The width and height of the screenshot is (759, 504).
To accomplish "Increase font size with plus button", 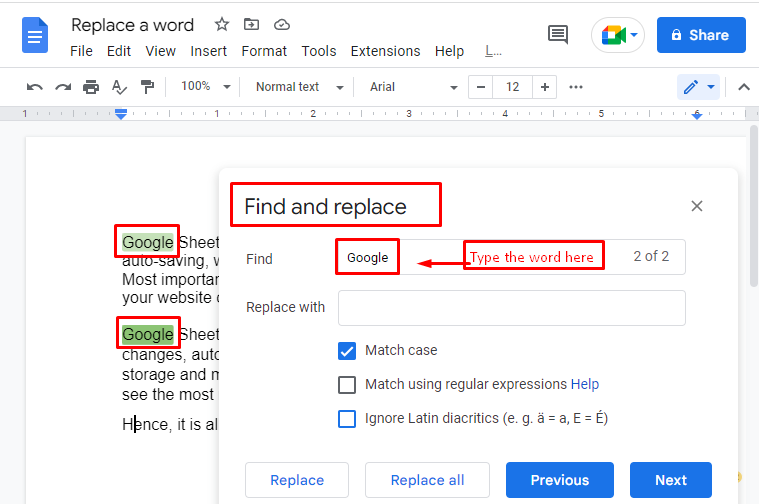I will (x=545, y=87).
